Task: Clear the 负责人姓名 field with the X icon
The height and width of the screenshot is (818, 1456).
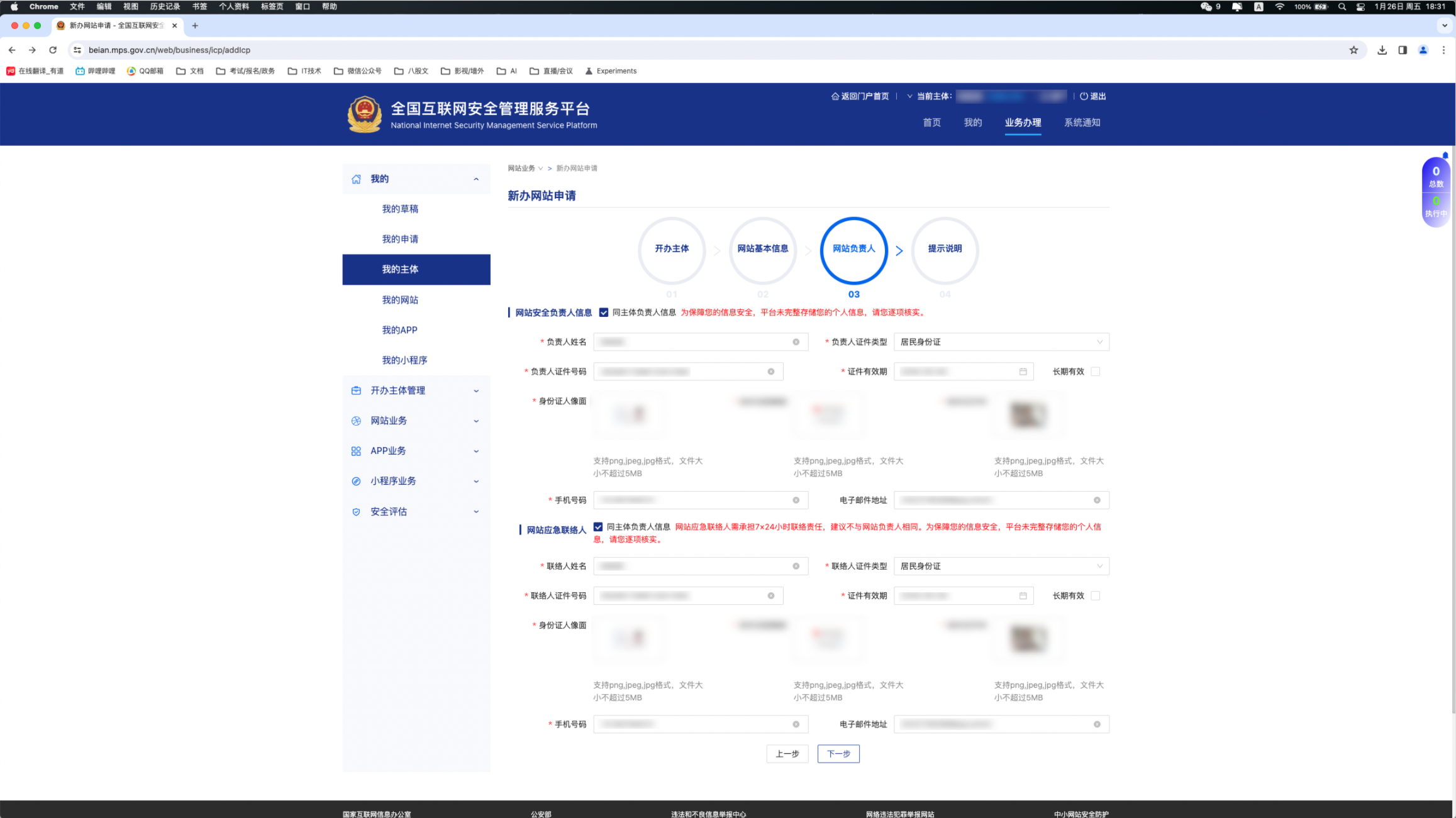Action: click(796, 342)
